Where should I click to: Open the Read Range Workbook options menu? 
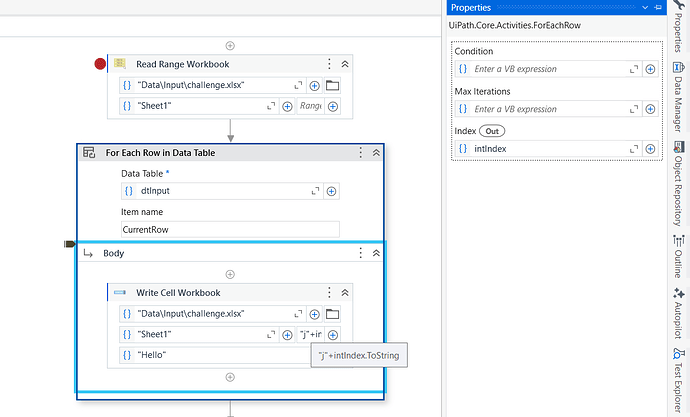[329, 64]
